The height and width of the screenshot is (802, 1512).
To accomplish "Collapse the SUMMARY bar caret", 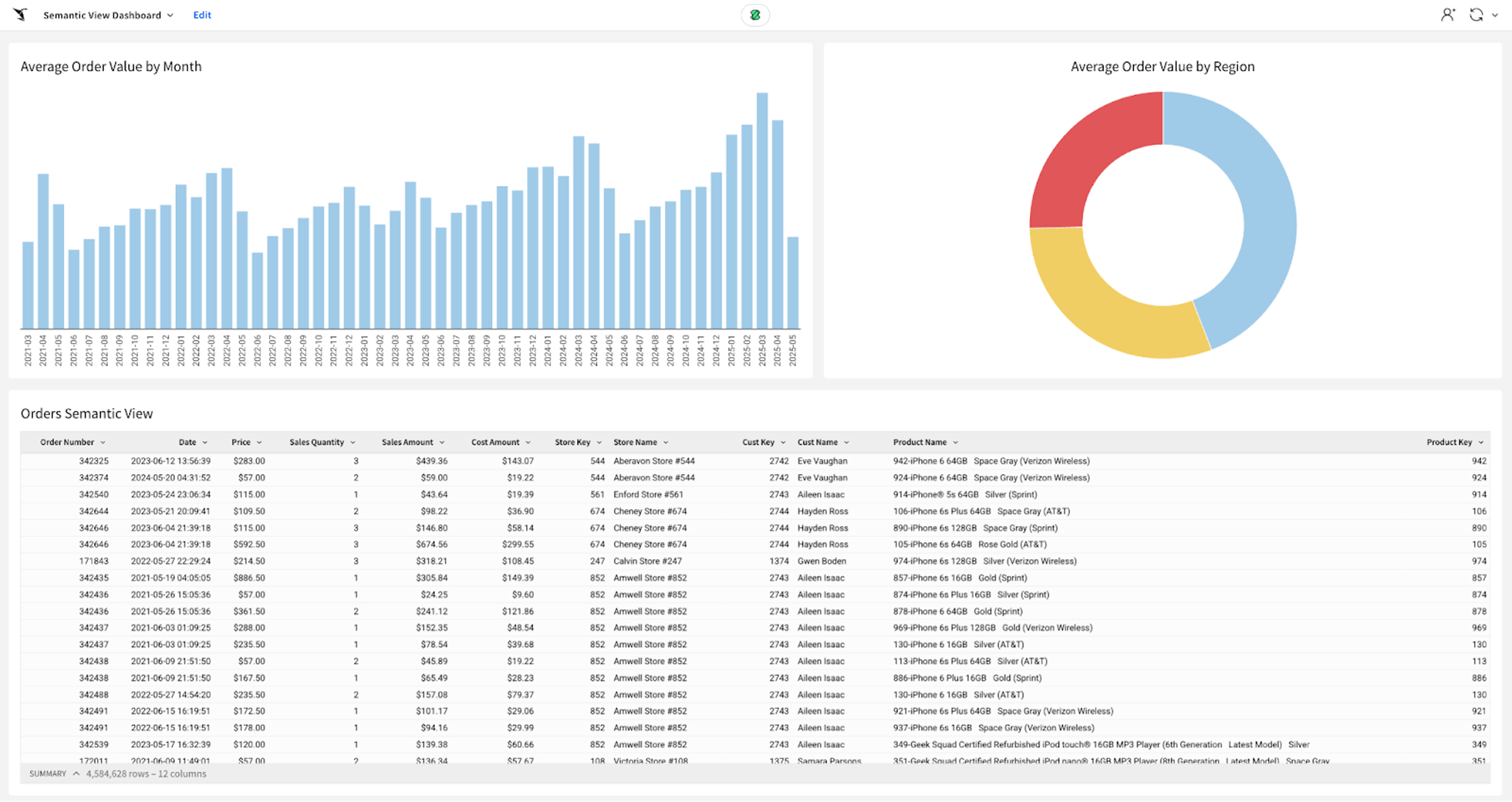I will [x=76, y=774].
